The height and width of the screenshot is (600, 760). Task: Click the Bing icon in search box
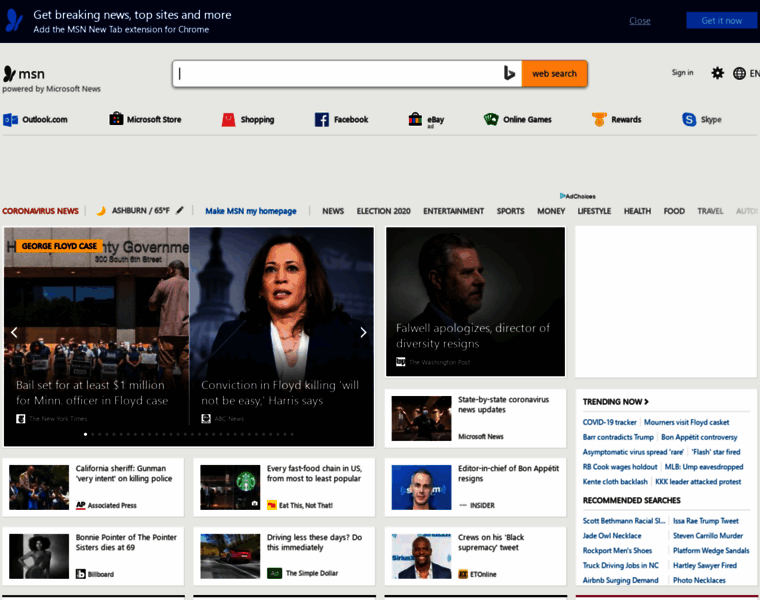pos(508,73)
